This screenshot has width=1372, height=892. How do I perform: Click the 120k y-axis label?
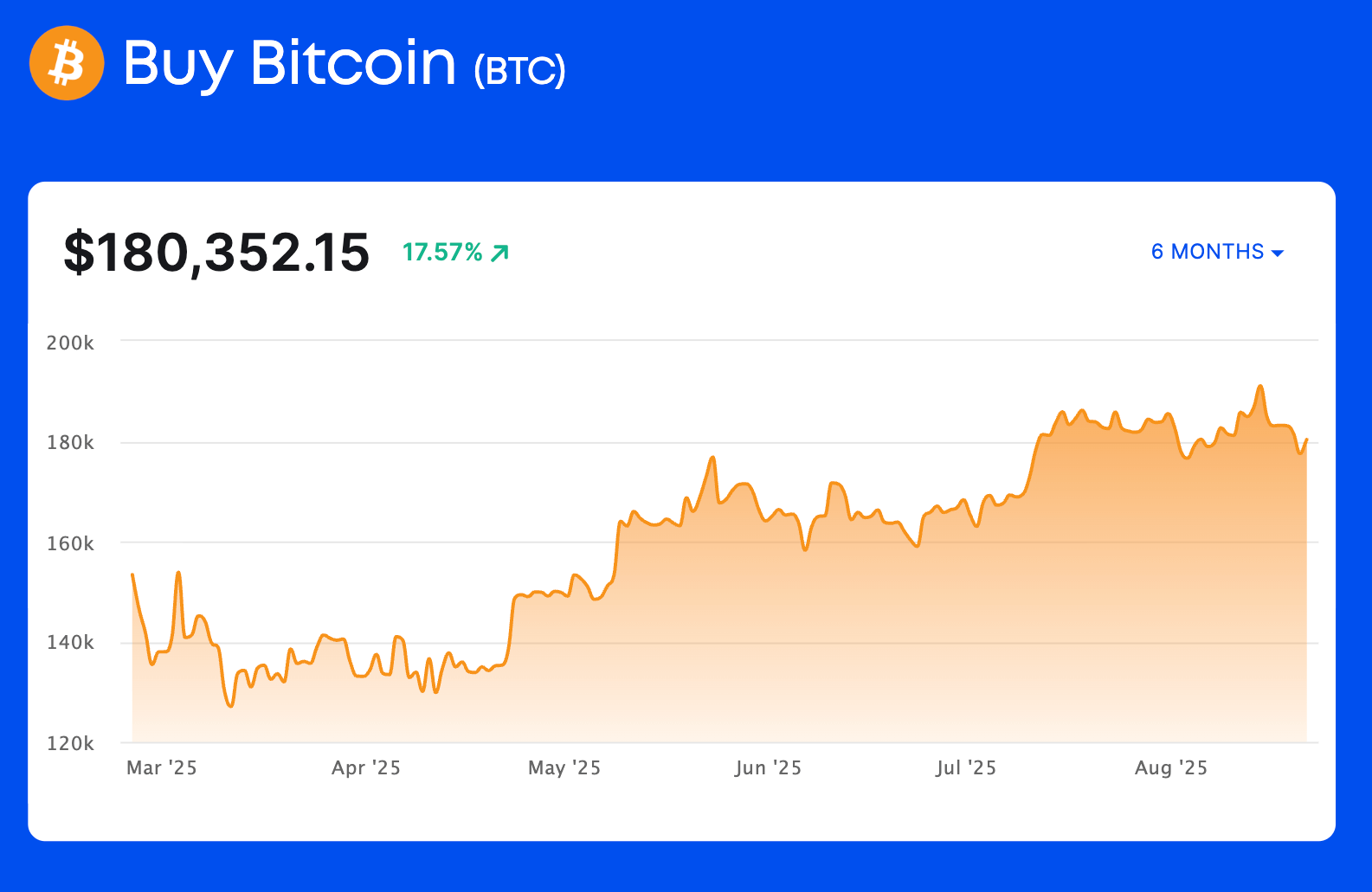point(70,743)
